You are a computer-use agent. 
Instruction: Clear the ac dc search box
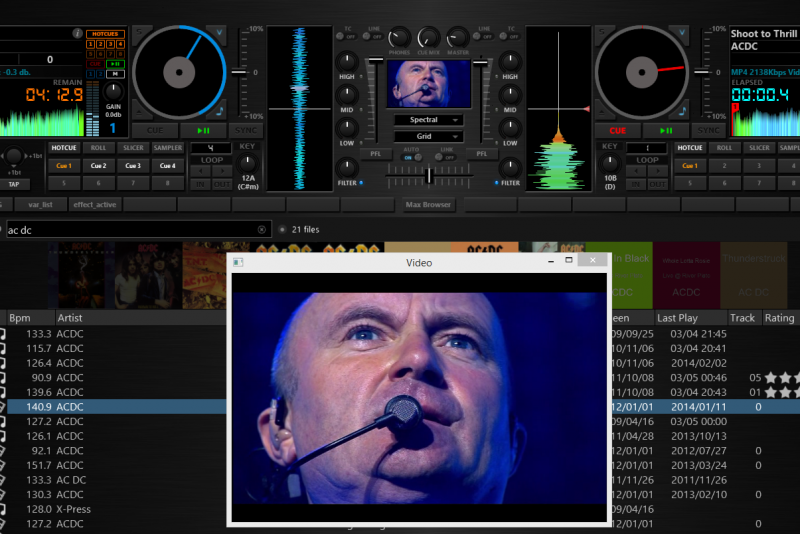pos(262,230)
